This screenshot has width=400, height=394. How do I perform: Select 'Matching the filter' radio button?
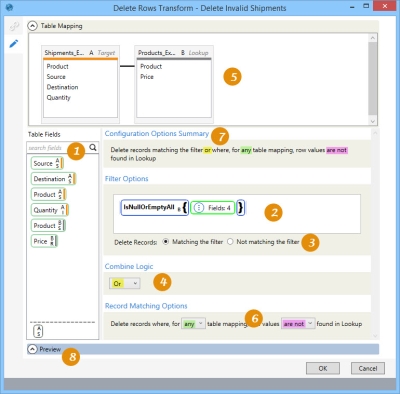pos(165,242)
